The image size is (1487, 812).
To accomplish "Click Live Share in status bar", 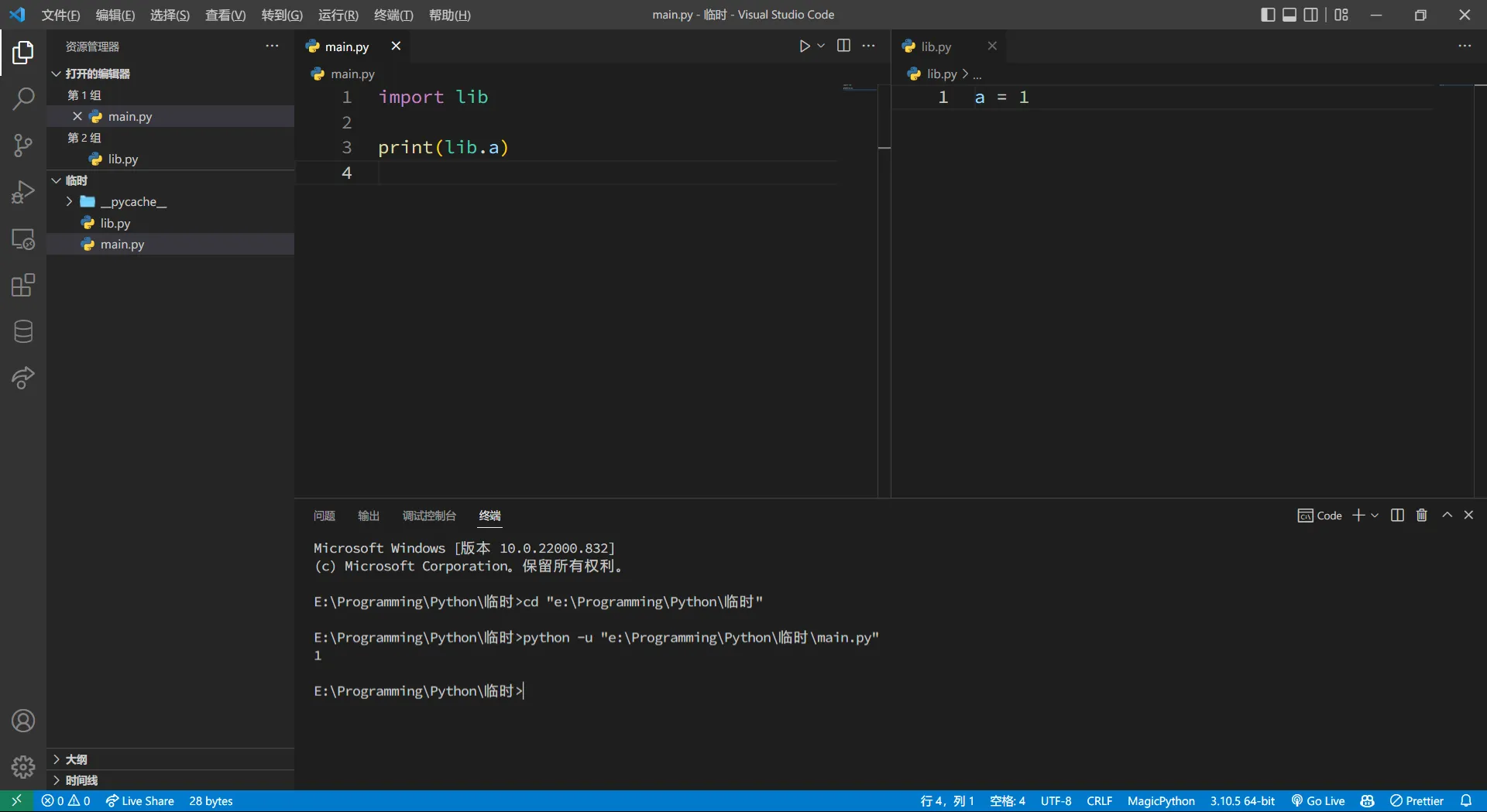I will 140,801.
